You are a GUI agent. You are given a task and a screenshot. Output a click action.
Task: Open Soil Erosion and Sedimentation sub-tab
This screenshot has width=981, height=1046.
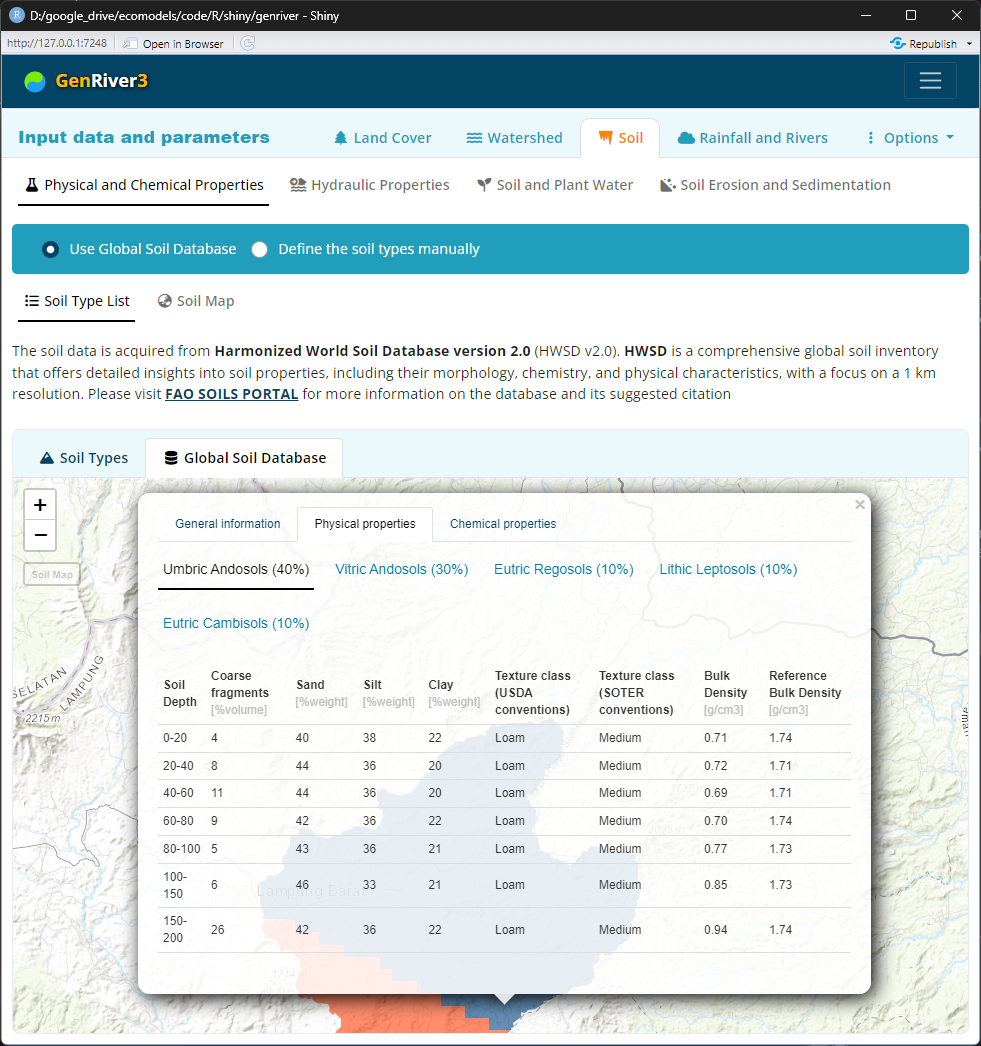[775, 185]
